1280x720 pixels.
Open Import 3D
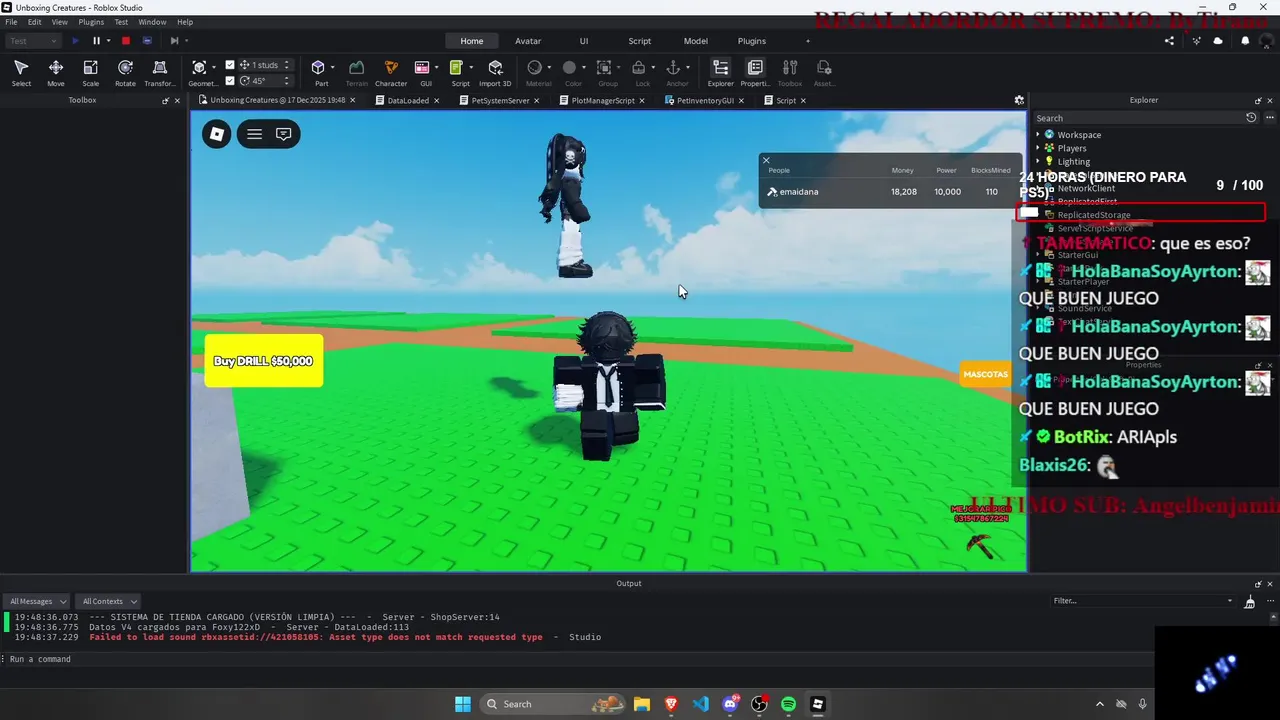click(x=495, y=72)
